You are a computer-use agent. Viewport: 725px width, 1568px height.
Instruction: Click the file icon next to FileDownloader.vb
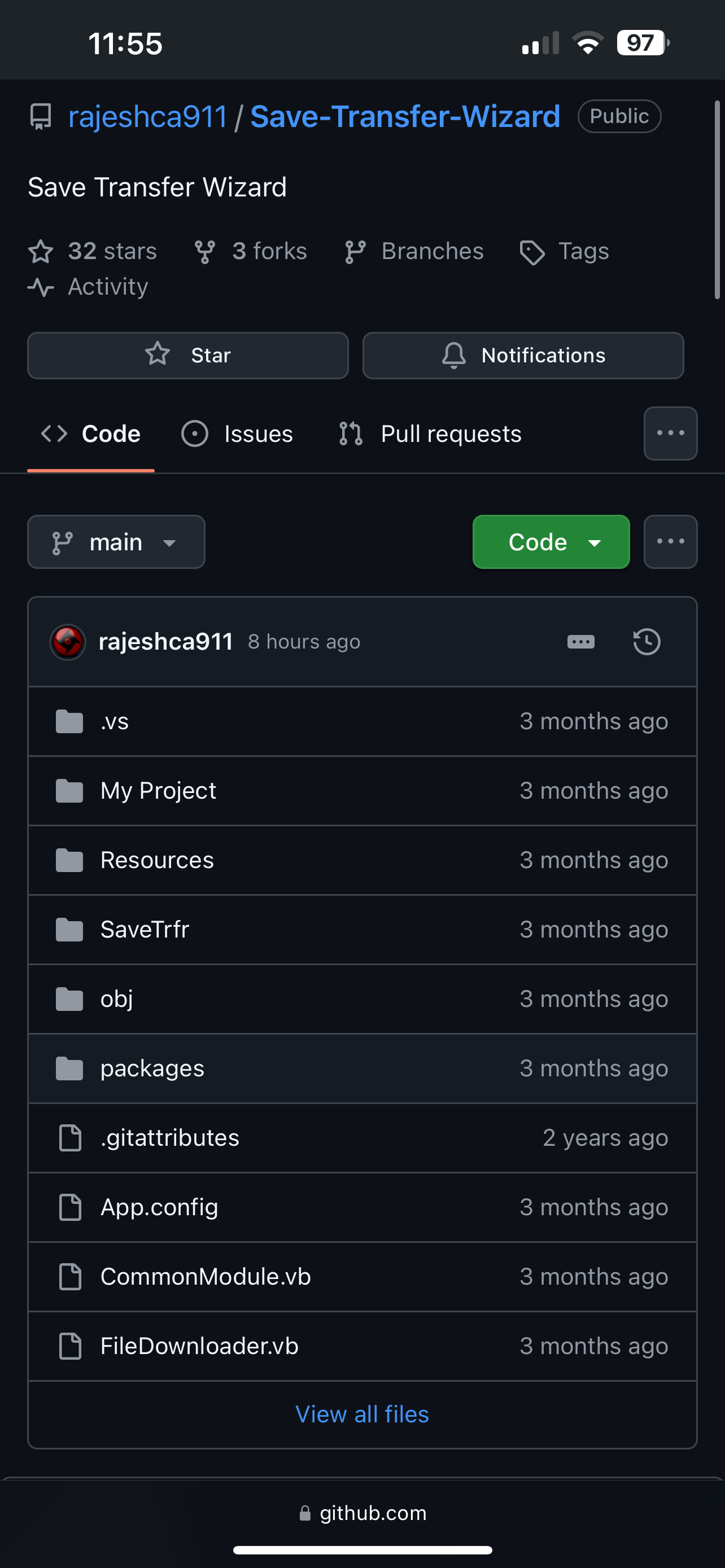click(x=70, y=1346)
